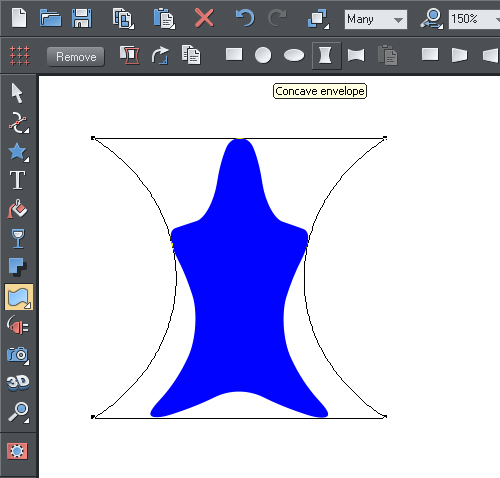Screen dimensions: 500x478
Task: Click the Zoom magnifier tool
Action: (18, 412)
